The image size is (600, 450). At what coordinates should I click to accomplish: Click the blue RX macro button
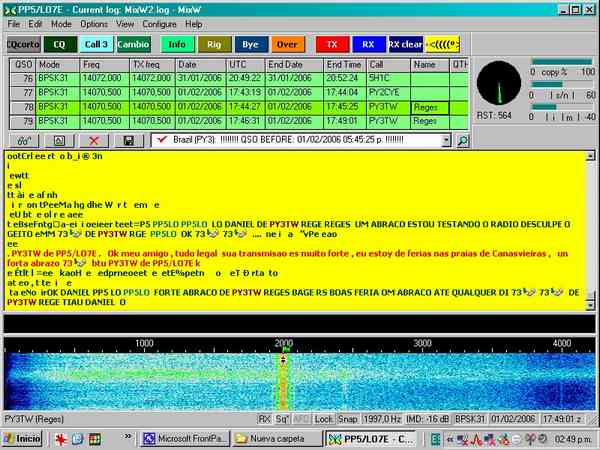pos(367,44)
